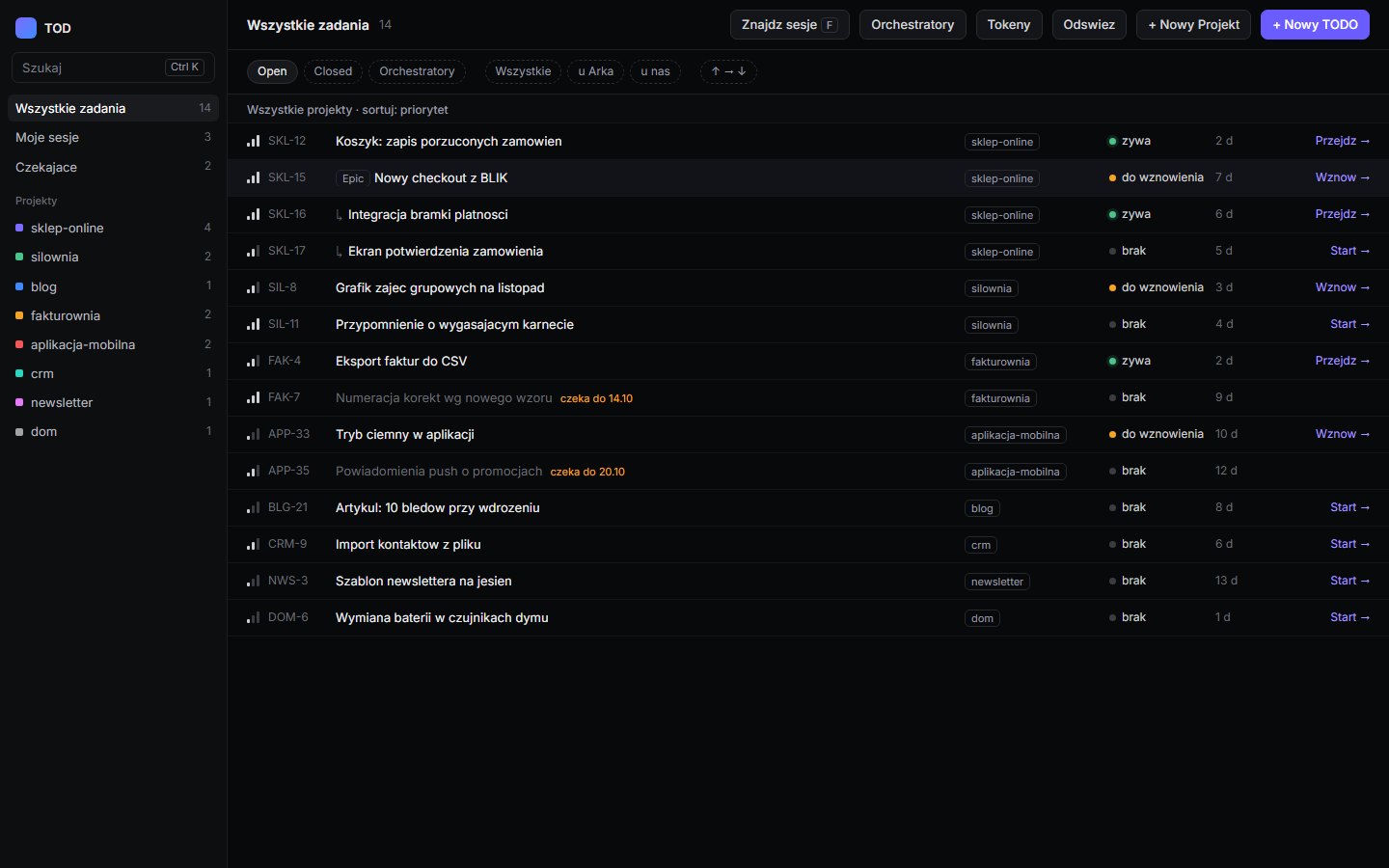The width and height of the screenshot is (1389, 868).
Task: Click Start link on DOM-6 row
Action: (1349, 617)
